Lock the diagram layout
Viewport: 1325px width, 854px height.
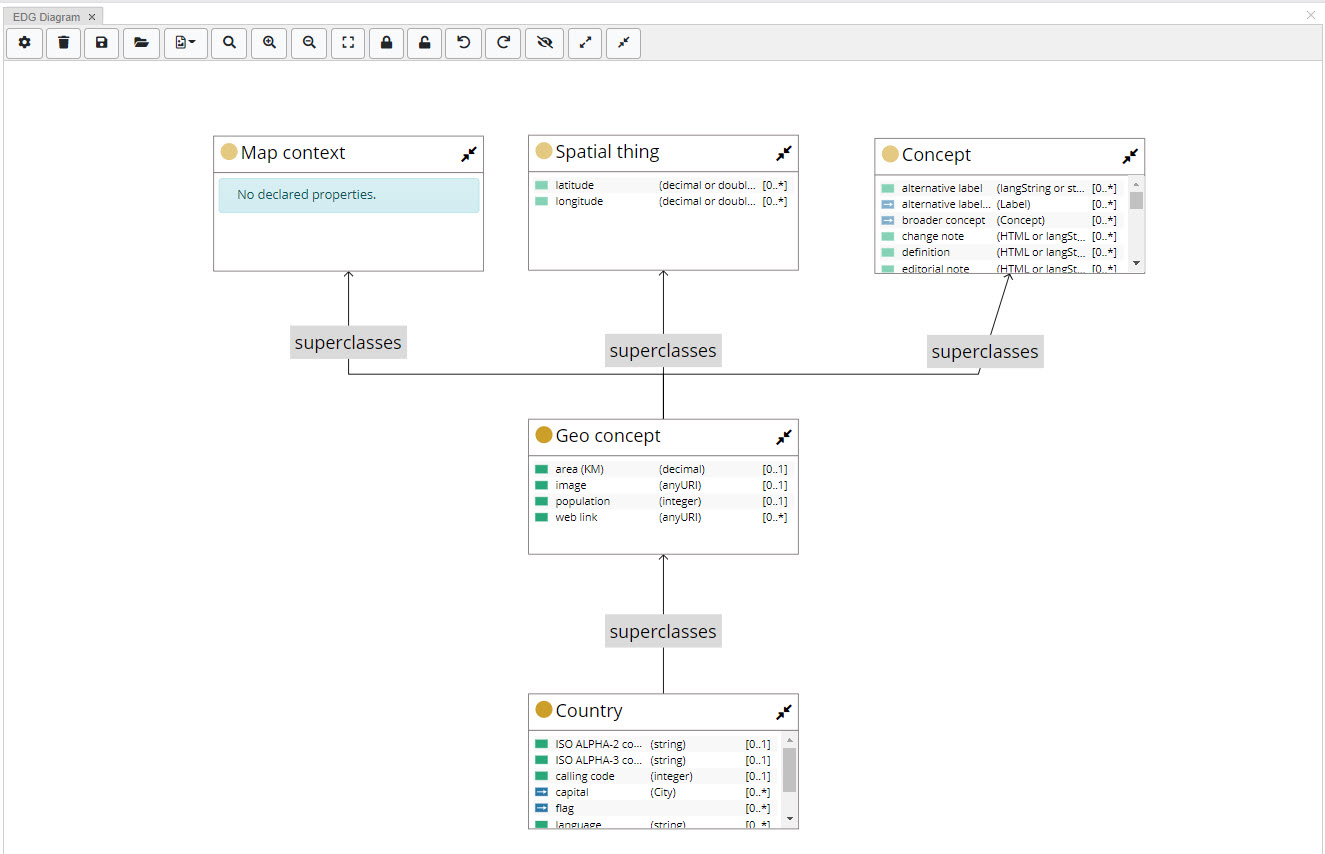(x=386, y=43)
